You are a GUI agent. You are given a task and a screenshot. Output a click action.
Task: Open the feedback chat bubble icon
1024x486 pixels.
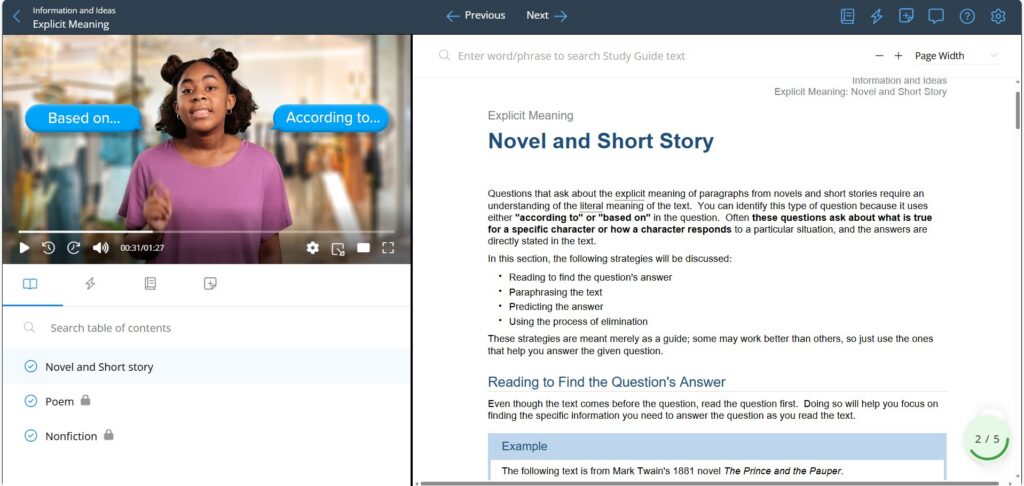click(x=936, y=16)
